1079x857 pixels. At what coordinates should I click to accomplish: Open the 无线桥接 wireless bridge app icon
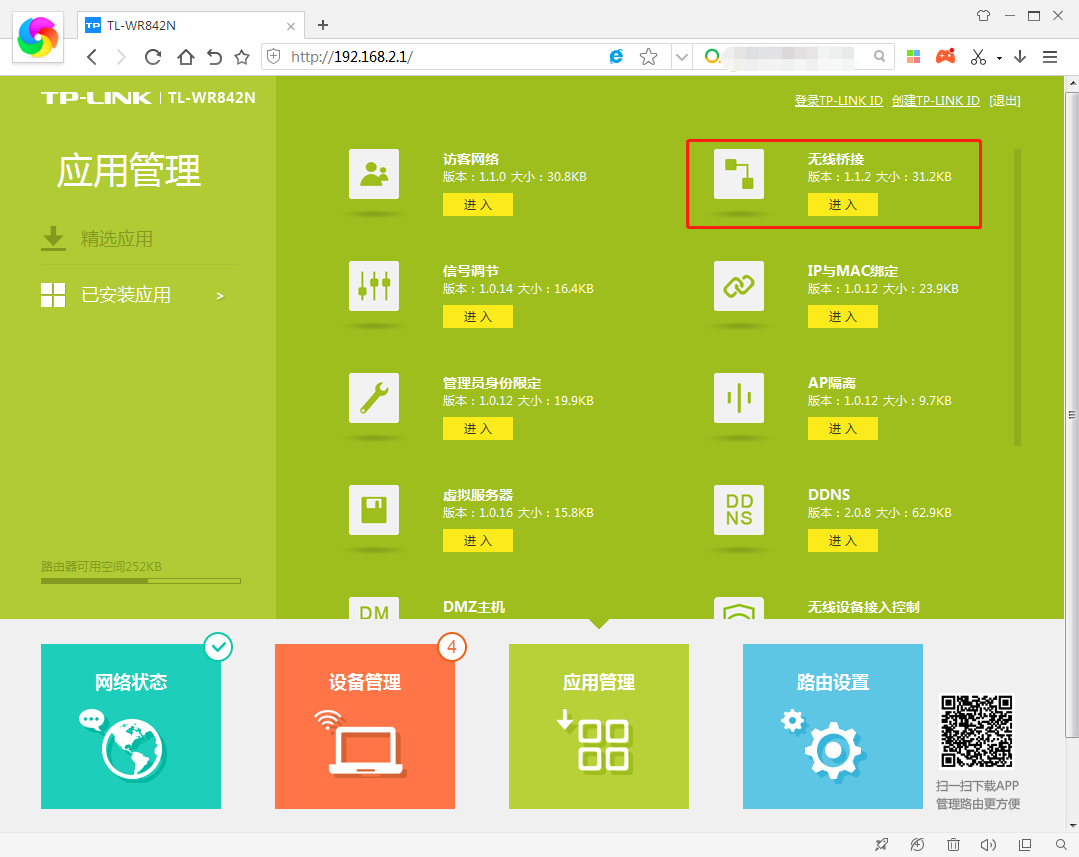tap(738, 174)
